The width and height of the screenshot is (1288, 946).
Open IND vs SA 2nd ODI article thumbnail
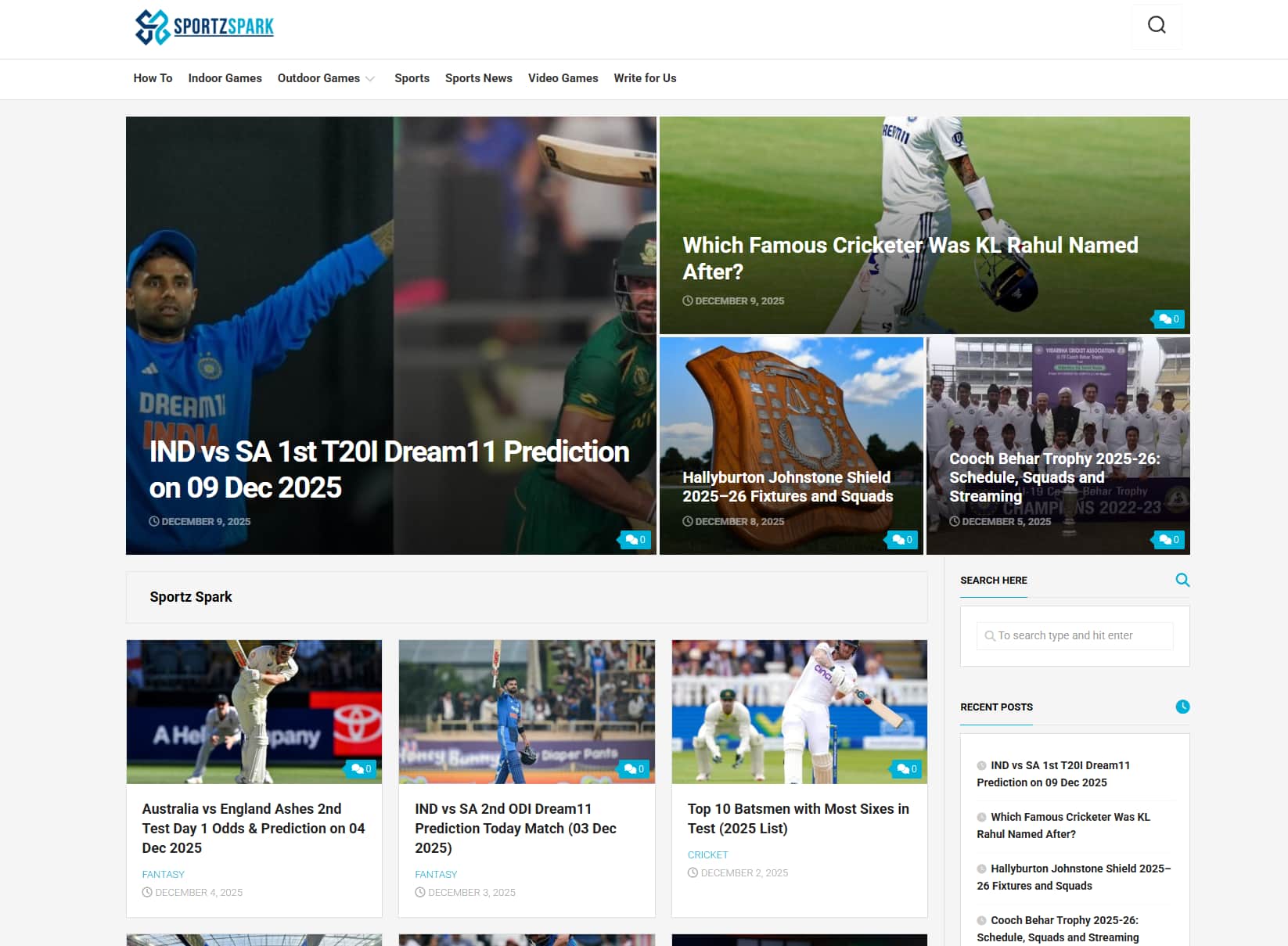point(527,711)
